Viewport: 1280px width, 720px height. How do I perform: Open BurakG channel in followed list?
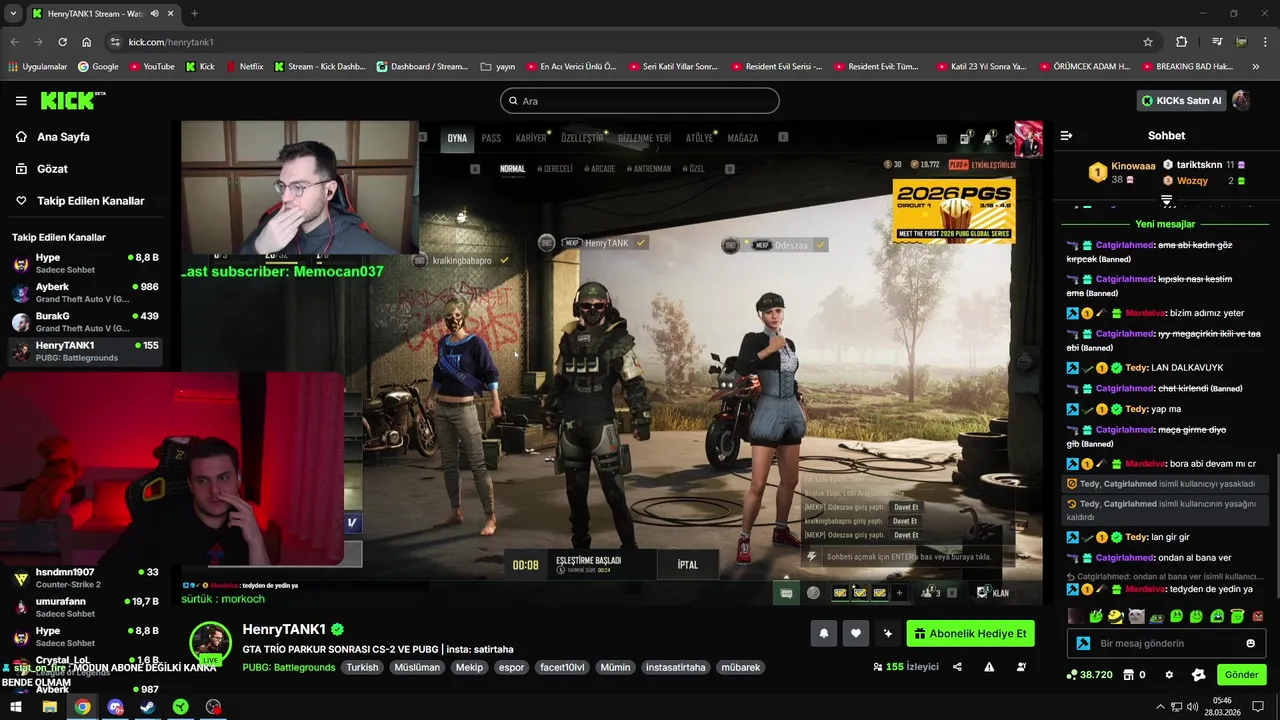point(86,322)
